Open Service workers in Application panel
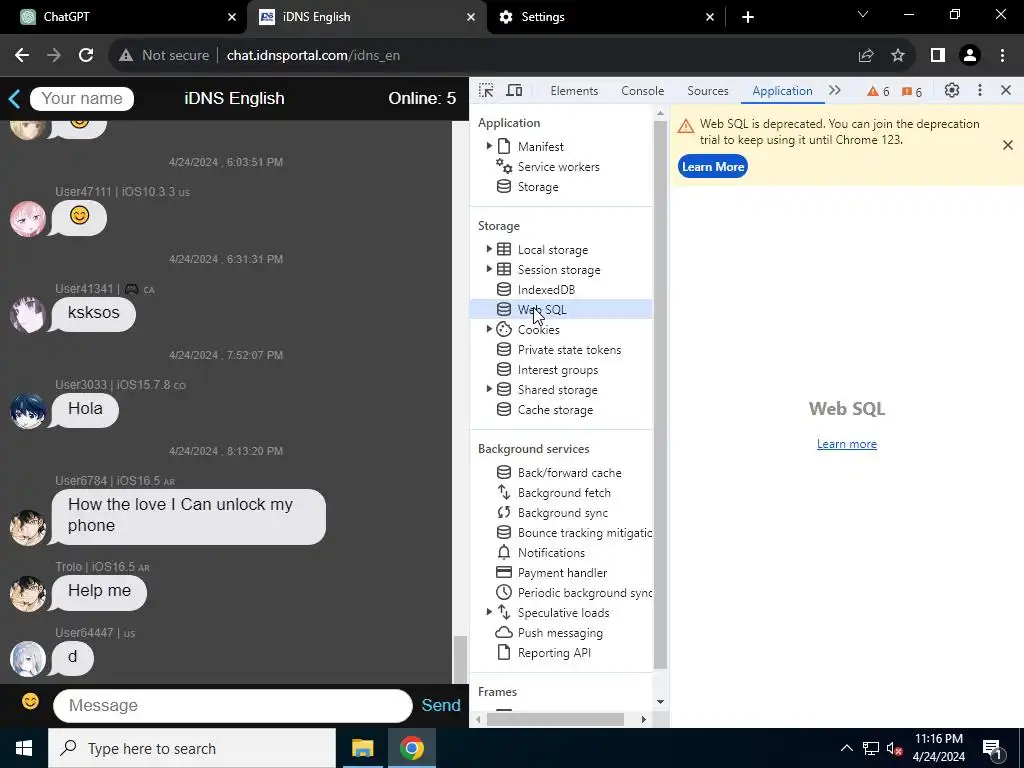The width and height of the screenshot is (1024, 768). point(558,167)
